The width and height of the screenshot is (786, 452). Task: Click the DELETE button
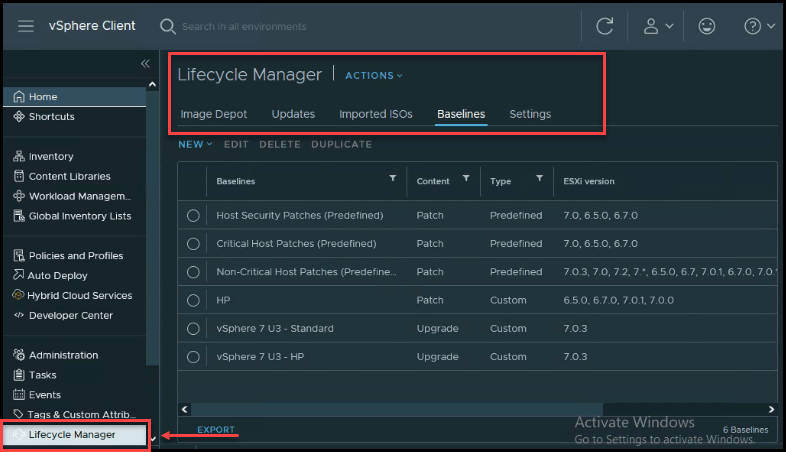[280, 144]
